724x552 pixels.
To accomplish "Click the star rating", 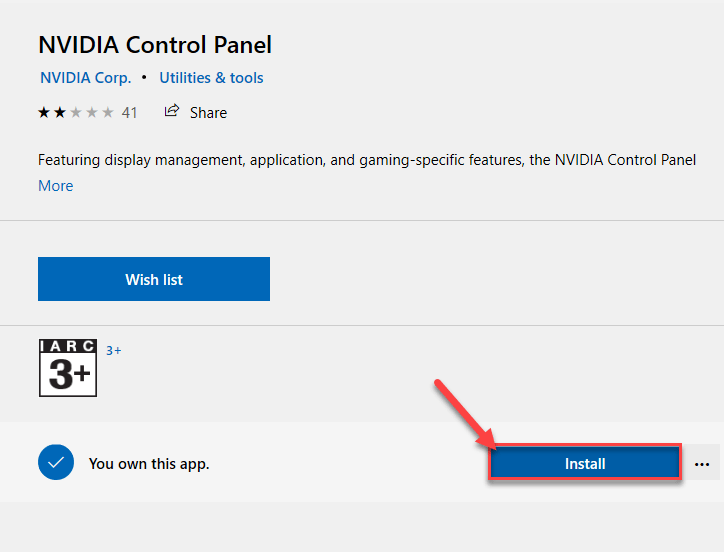I will click(x=76, y=112).
